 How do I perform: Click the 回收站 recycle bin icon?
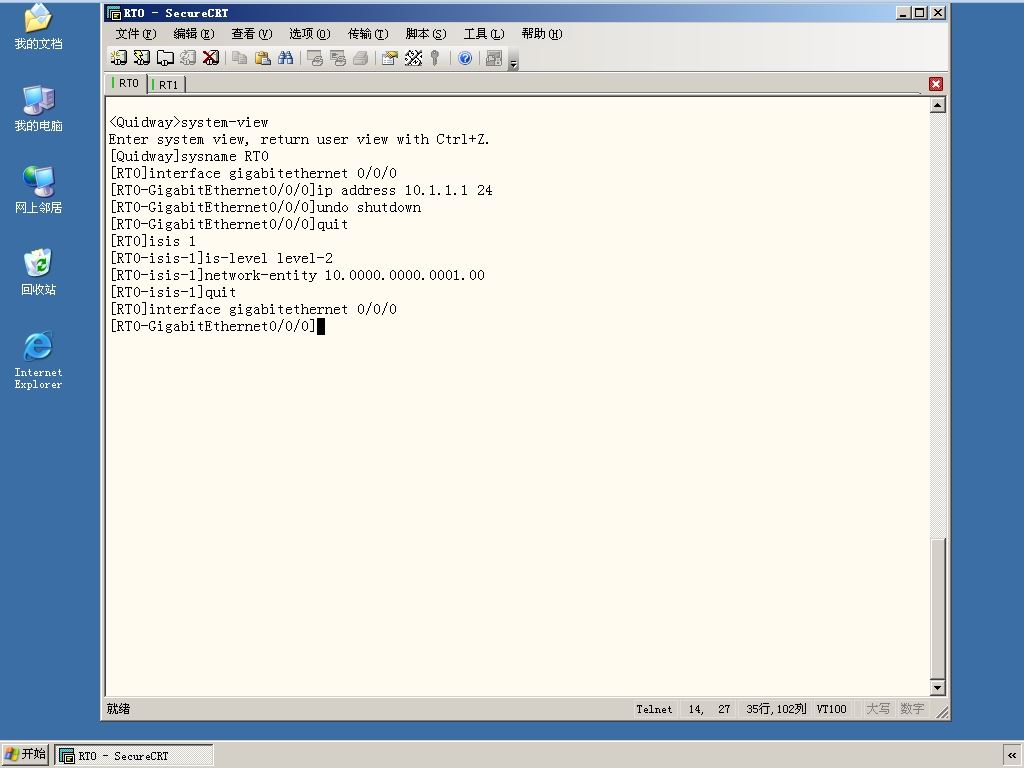click(x=39, y=272)
